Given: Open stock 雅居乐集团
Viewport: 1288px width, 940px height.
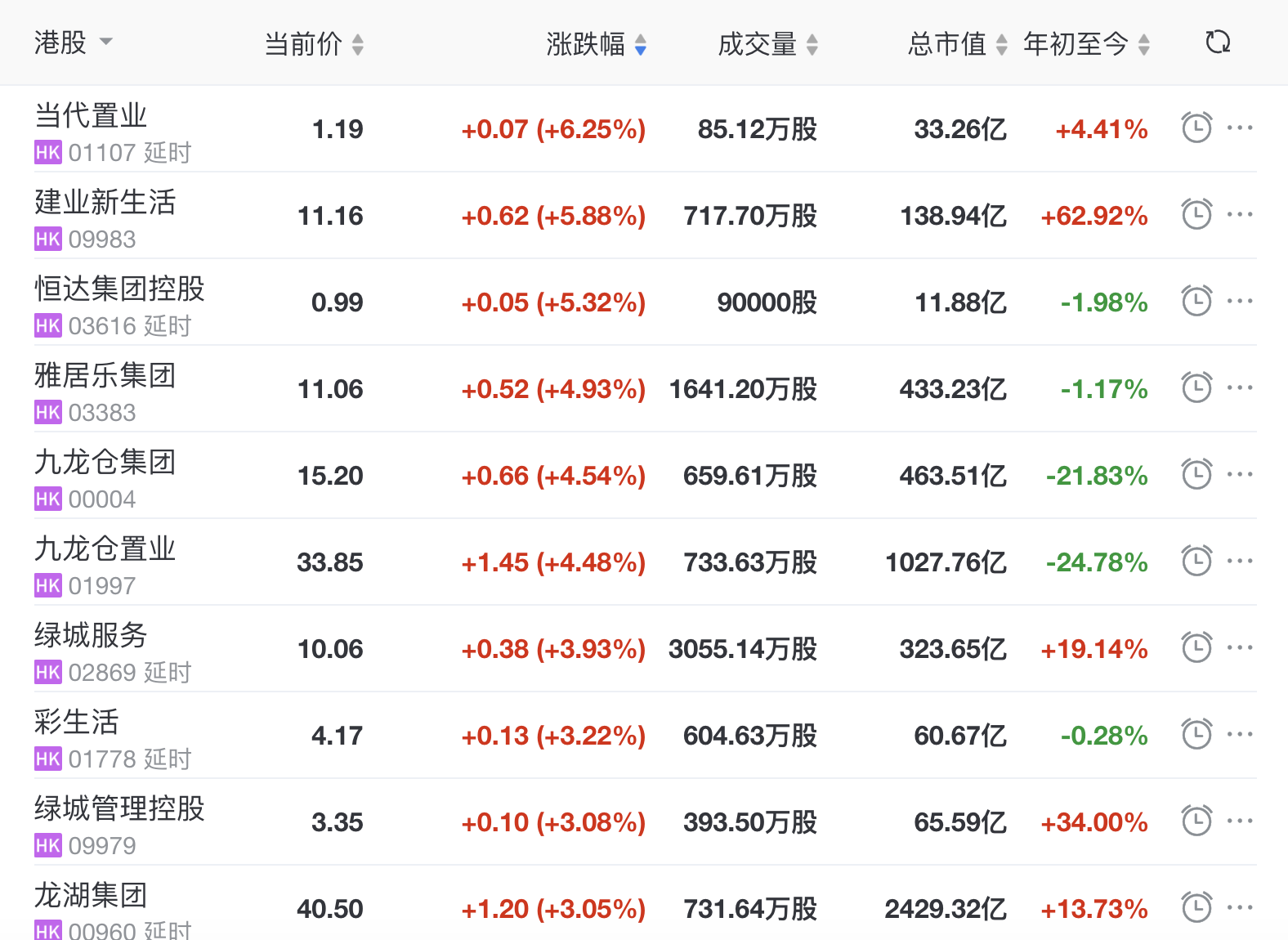Looking at the screenshot, I should (105, 375).
